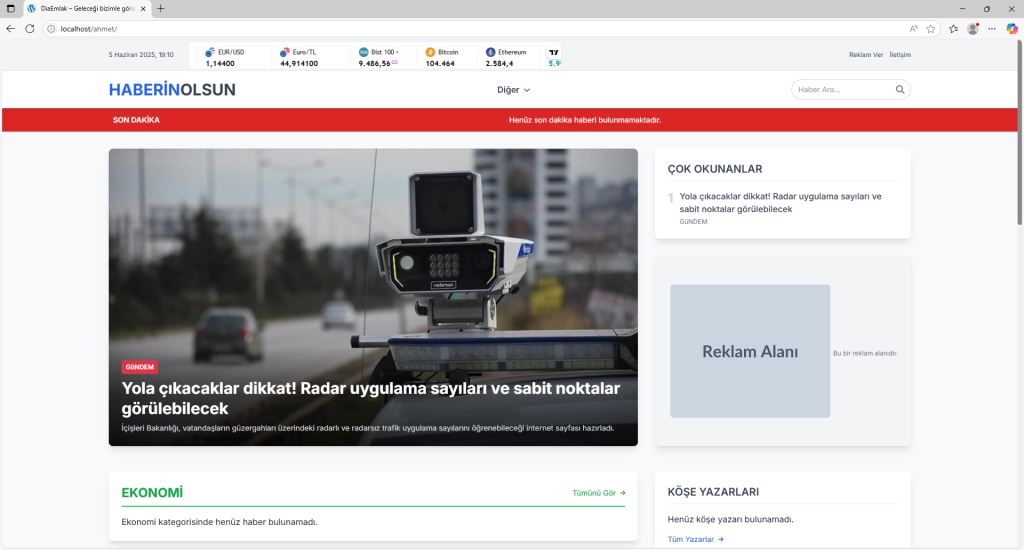
Task: Click the Reklam Alanı ad placeholder
Action: coord(750,351)
